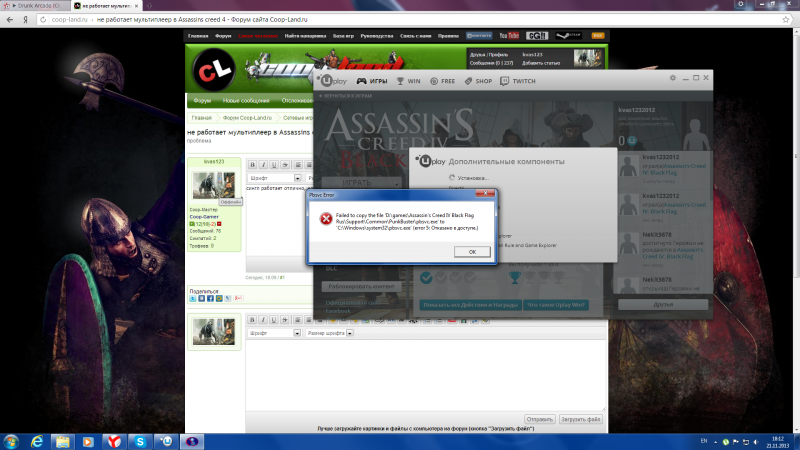
Task: Toggle Bold in the lower reply editor
Action: pyautogui.click(x=252, y=320)
